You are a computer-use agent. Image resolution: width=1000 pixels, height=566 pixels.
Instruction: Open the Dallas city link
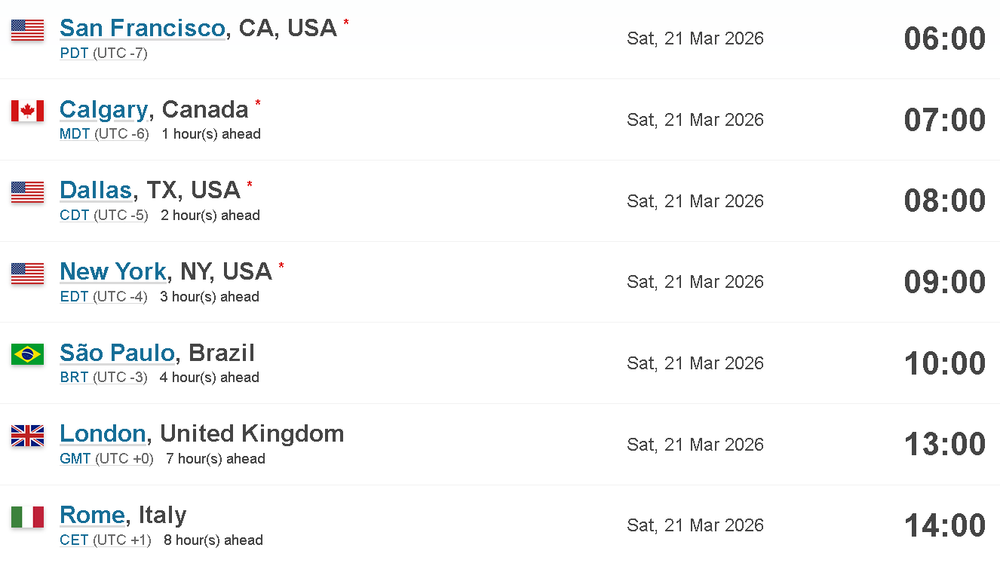point(96,190)
